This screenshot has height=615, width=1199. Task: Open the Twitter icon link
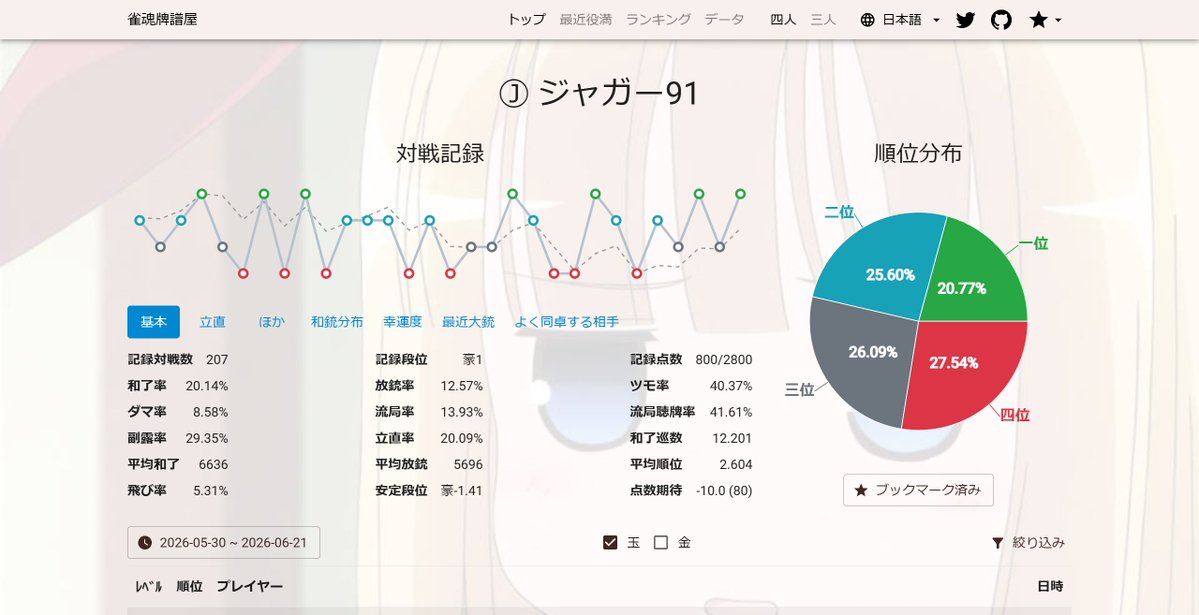click(x=965, y=20)
